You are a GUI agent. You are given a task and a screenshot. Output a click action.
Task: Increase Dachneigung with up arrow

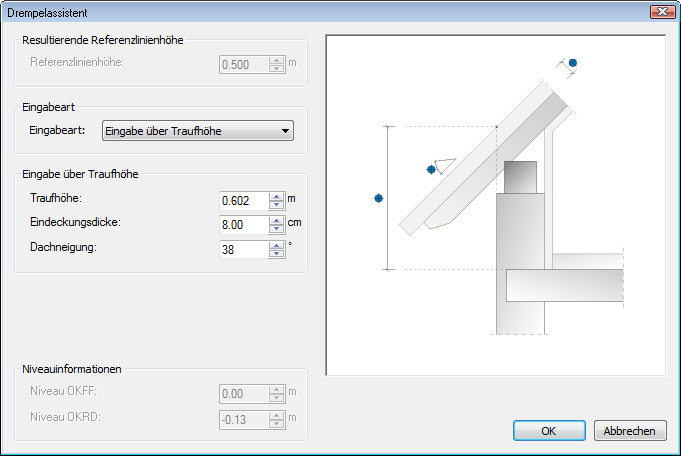point(276,245)
